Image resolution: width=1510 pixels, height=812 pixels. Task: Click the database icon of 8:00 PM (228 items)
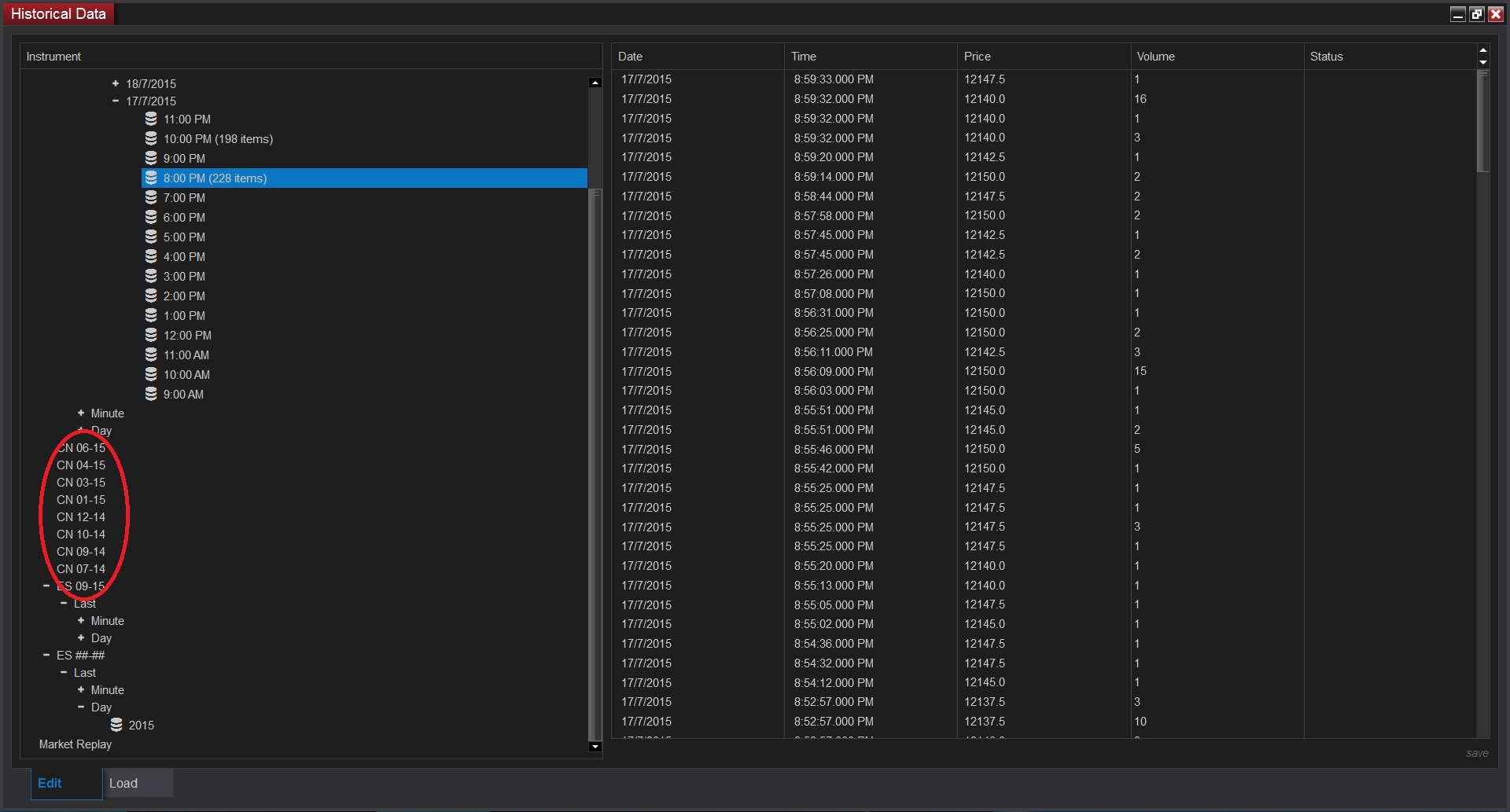pyautogui.click(x=151, y=178)
